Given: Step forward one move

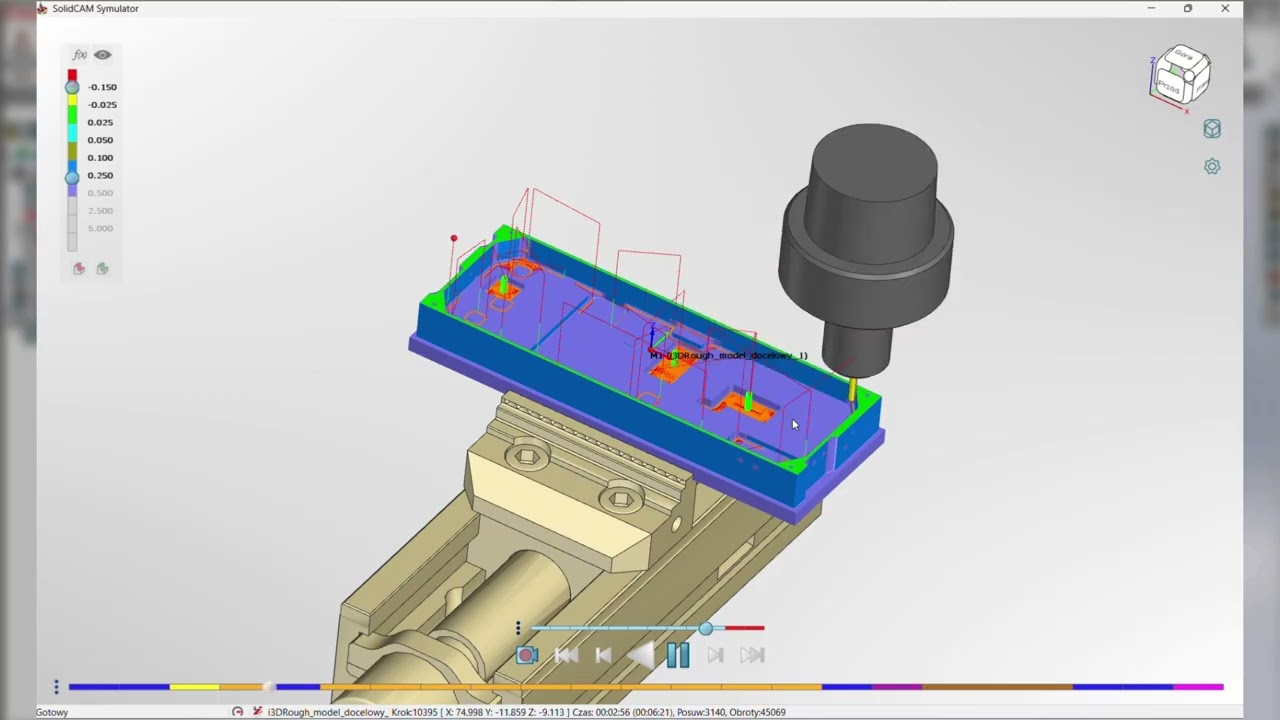Looking at the screenshot, I should [x=715, y=656].
